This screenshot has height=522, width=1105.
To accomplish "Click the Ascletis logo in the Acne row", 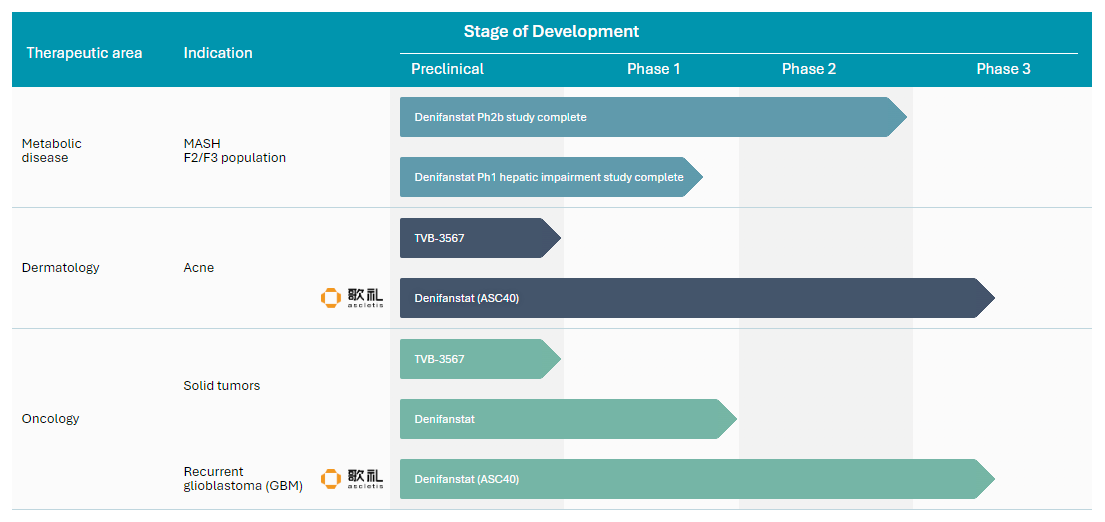I will 352,298.
